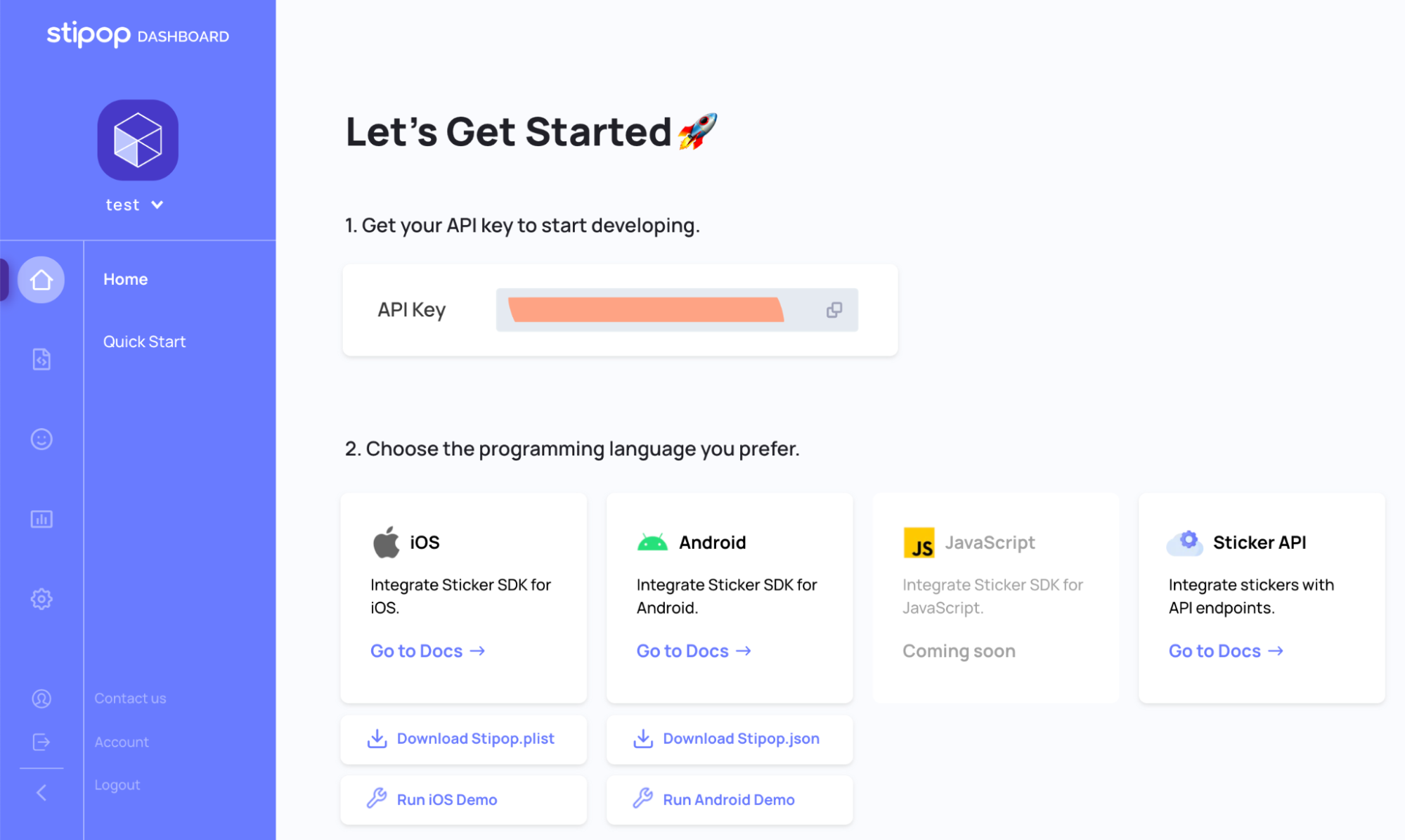The height and width of the screenshot is (840, 1405).
Task: Click the Stipop home icon in sidebar
Action: (41, 279)
